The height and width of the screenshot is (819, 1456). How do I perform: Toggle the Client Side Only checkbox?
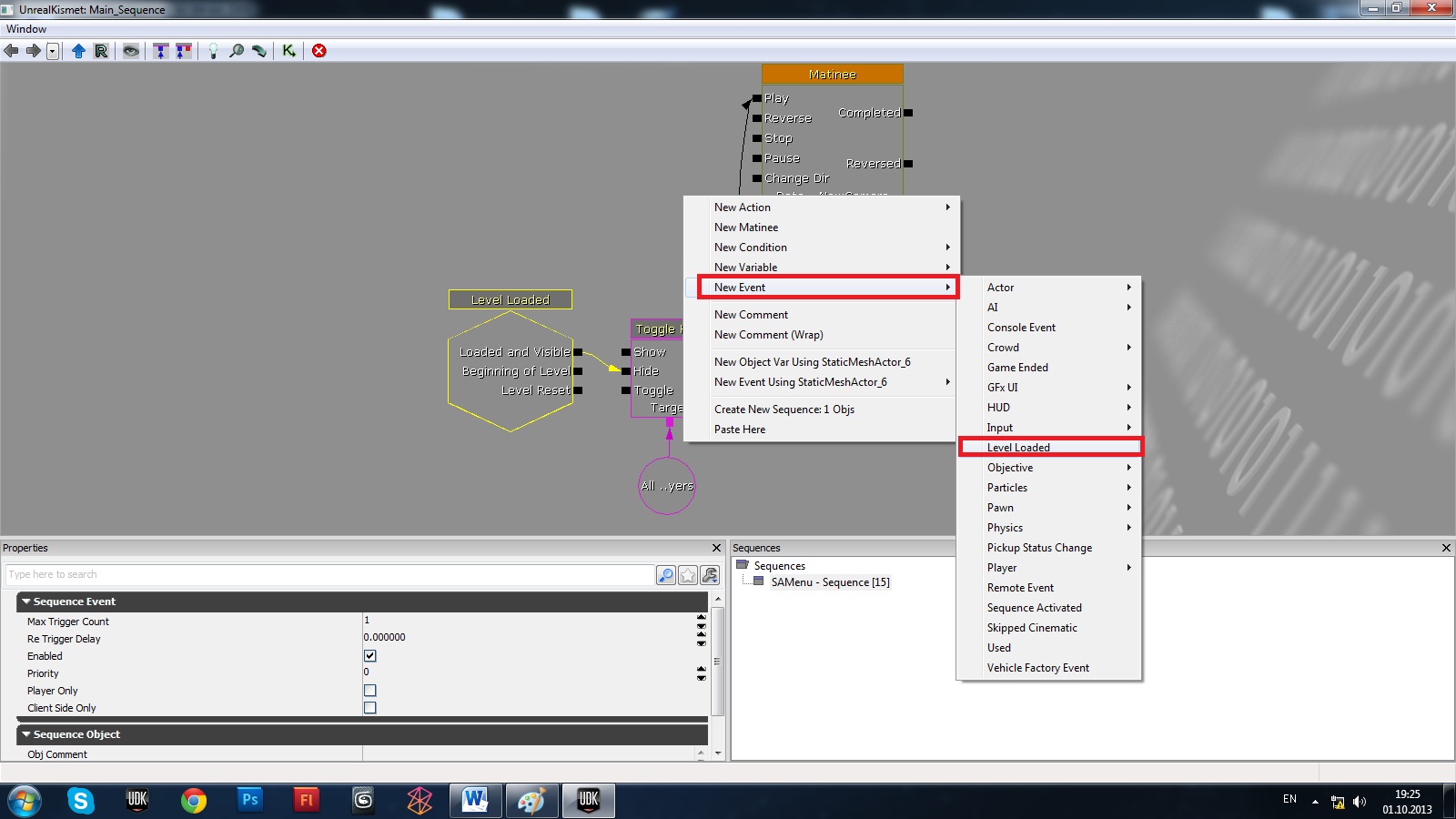tap(370, 708)
